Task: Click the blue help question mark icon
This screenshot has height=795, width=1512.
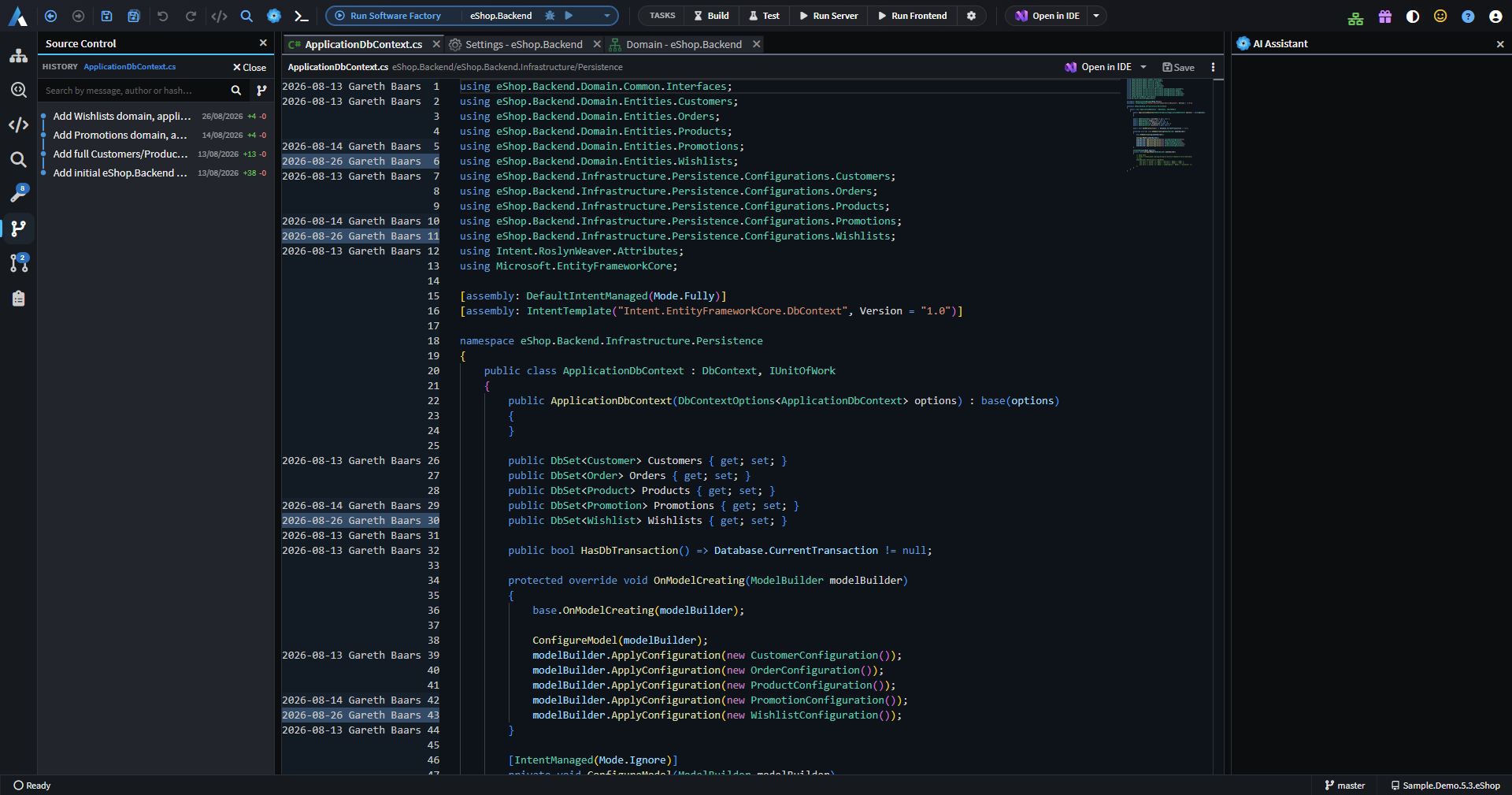Action: 1468,17
